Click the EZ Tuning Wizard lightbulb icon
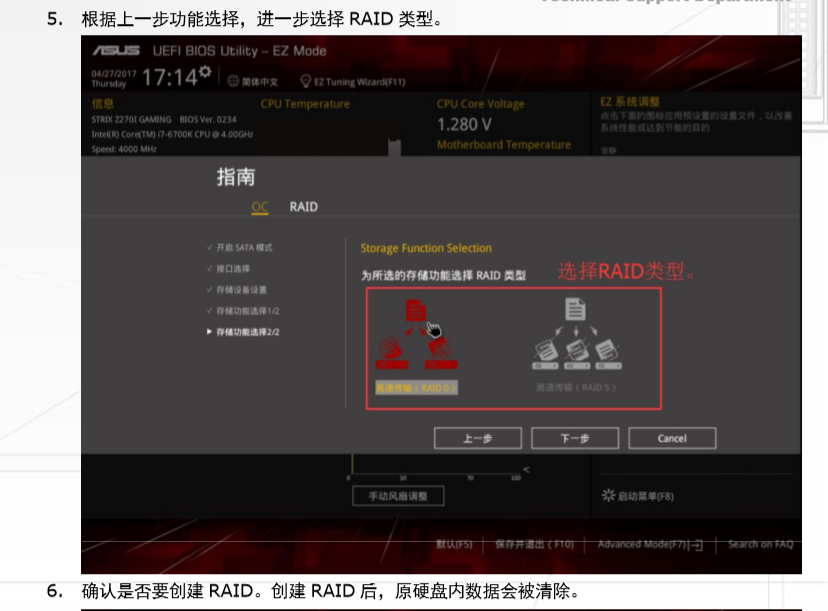The image size is (828, 611). (305, 81)
